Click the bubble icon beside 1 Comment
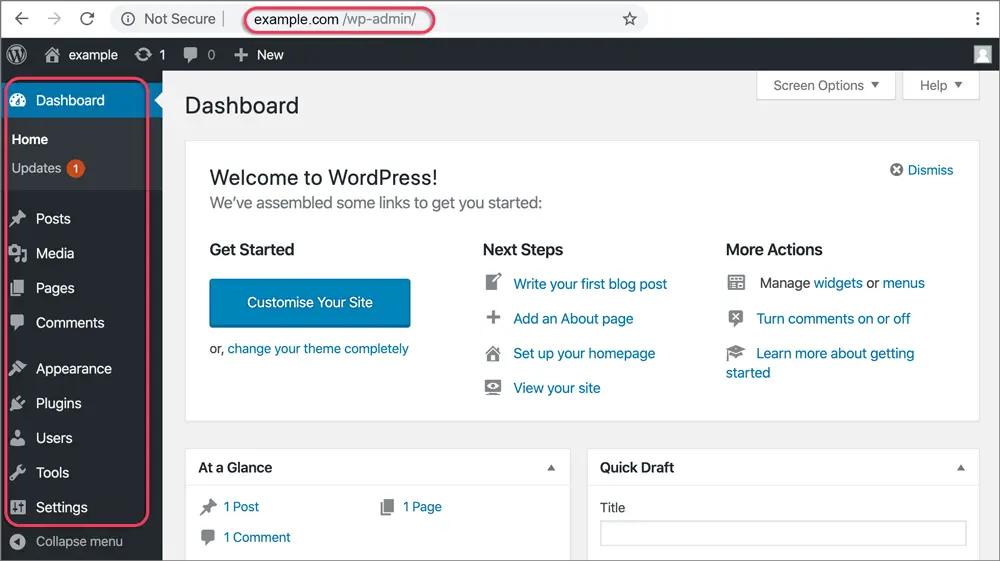The image size is (1000, 561). 208,537
